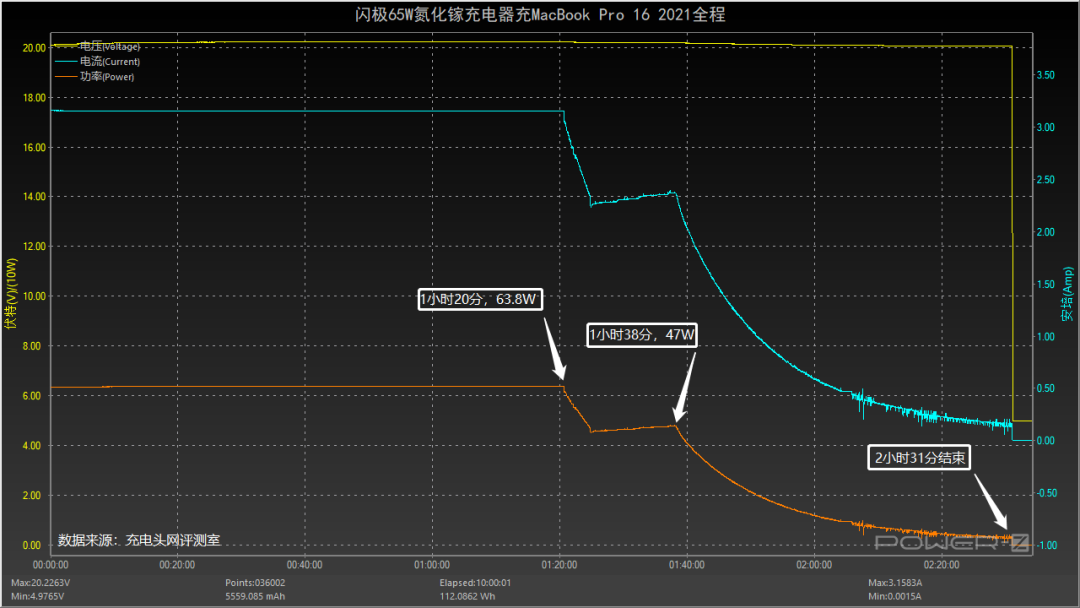The image size is (1080, 608).
Task: Click the 02:20:00 time axis tick
Action: pyautogui.click(x=942, y=565)
